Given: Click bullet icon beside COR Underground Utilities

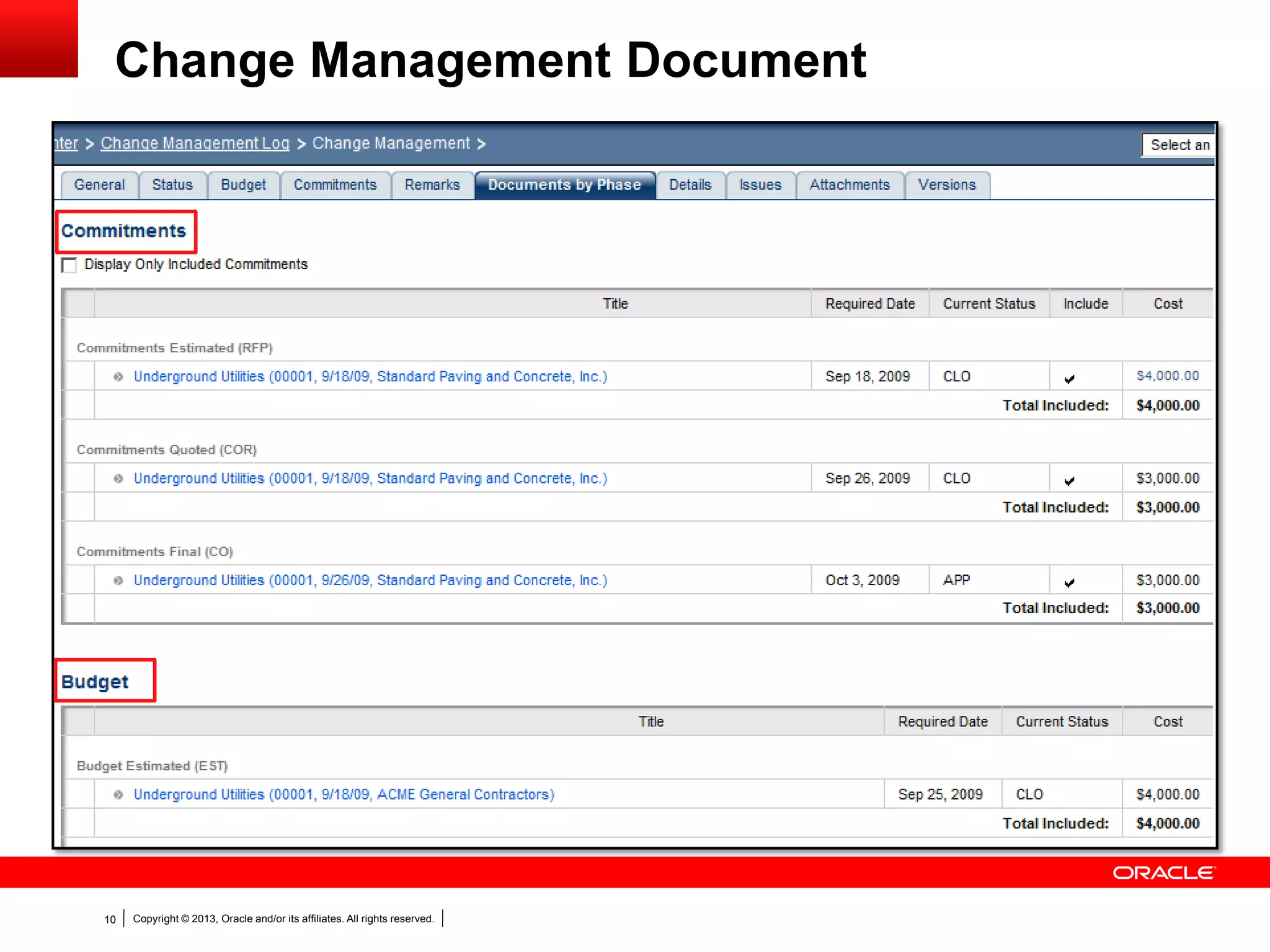Looking at the screenshot, I should pos(118,478).
